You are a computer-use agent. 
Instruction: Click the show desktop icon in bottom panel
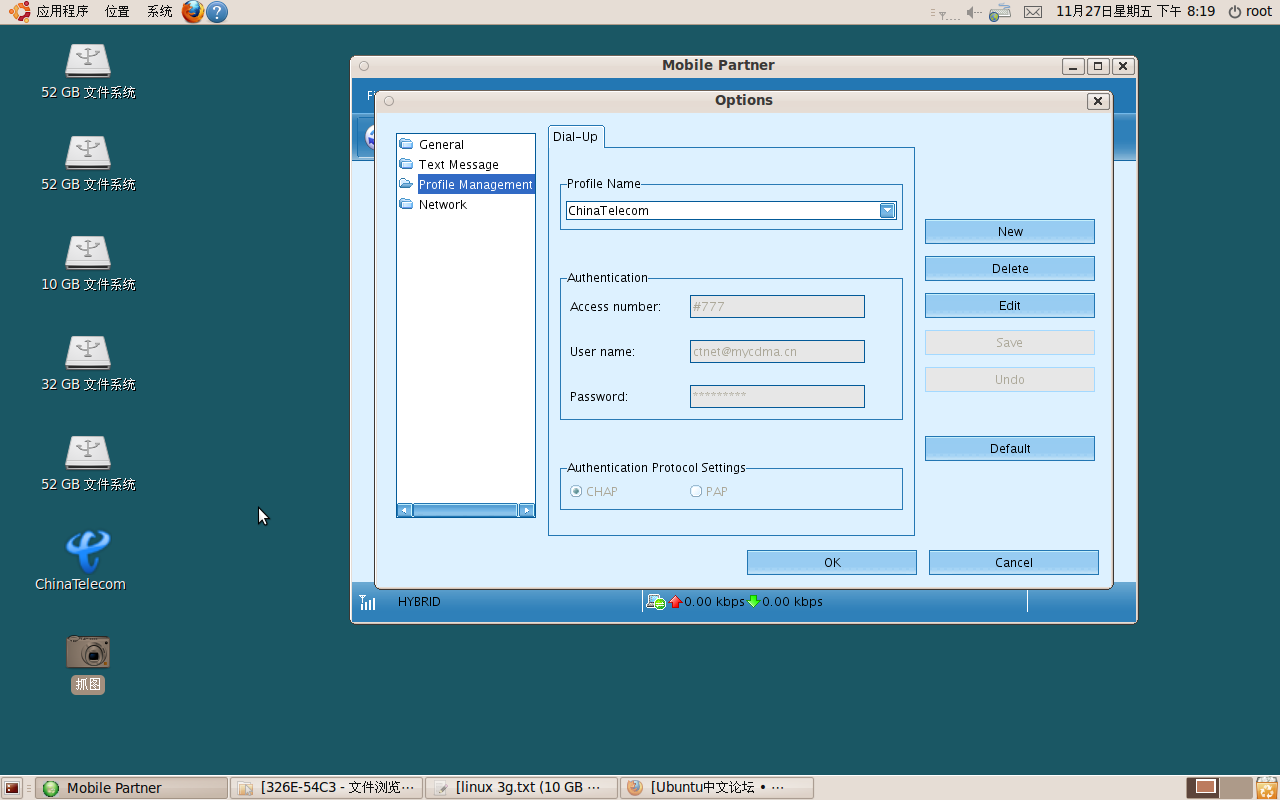click(x=11, y=788)
